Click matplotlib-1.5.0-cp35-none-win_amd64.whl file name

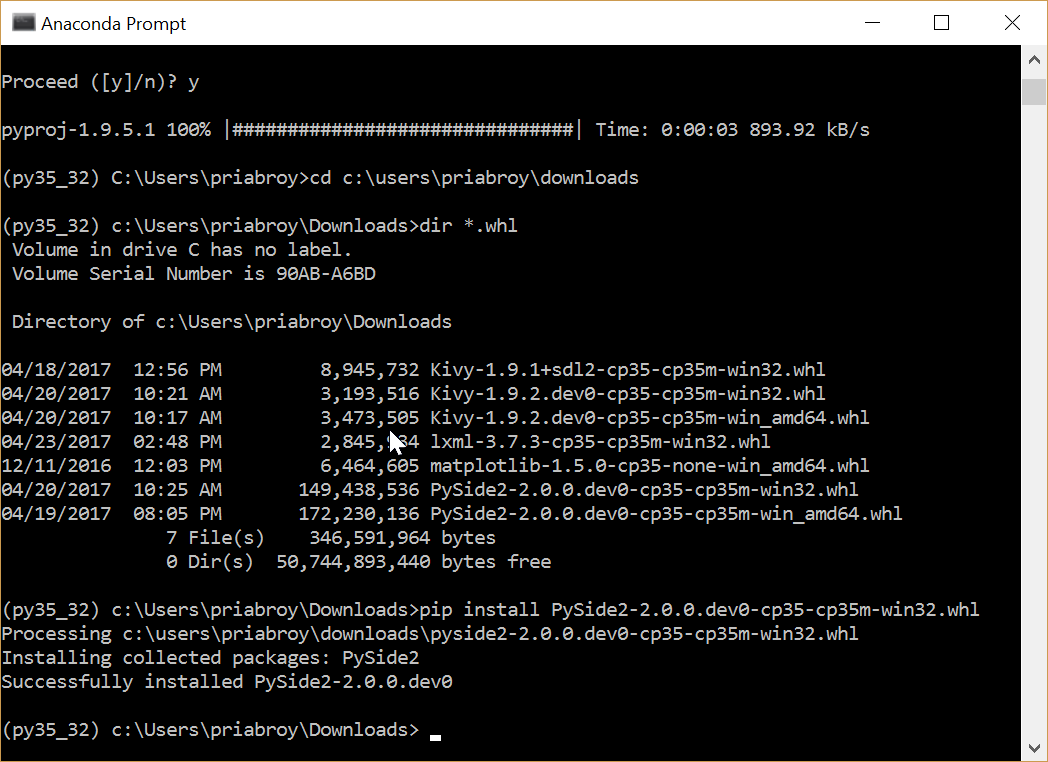pyautogui.click(x=650, y=466)
